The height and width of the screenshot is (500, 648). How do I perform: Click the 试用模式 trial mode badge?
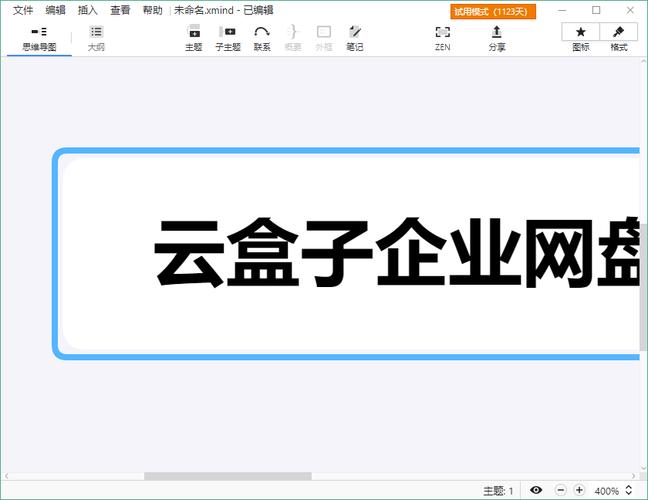[x=493, y=12]
